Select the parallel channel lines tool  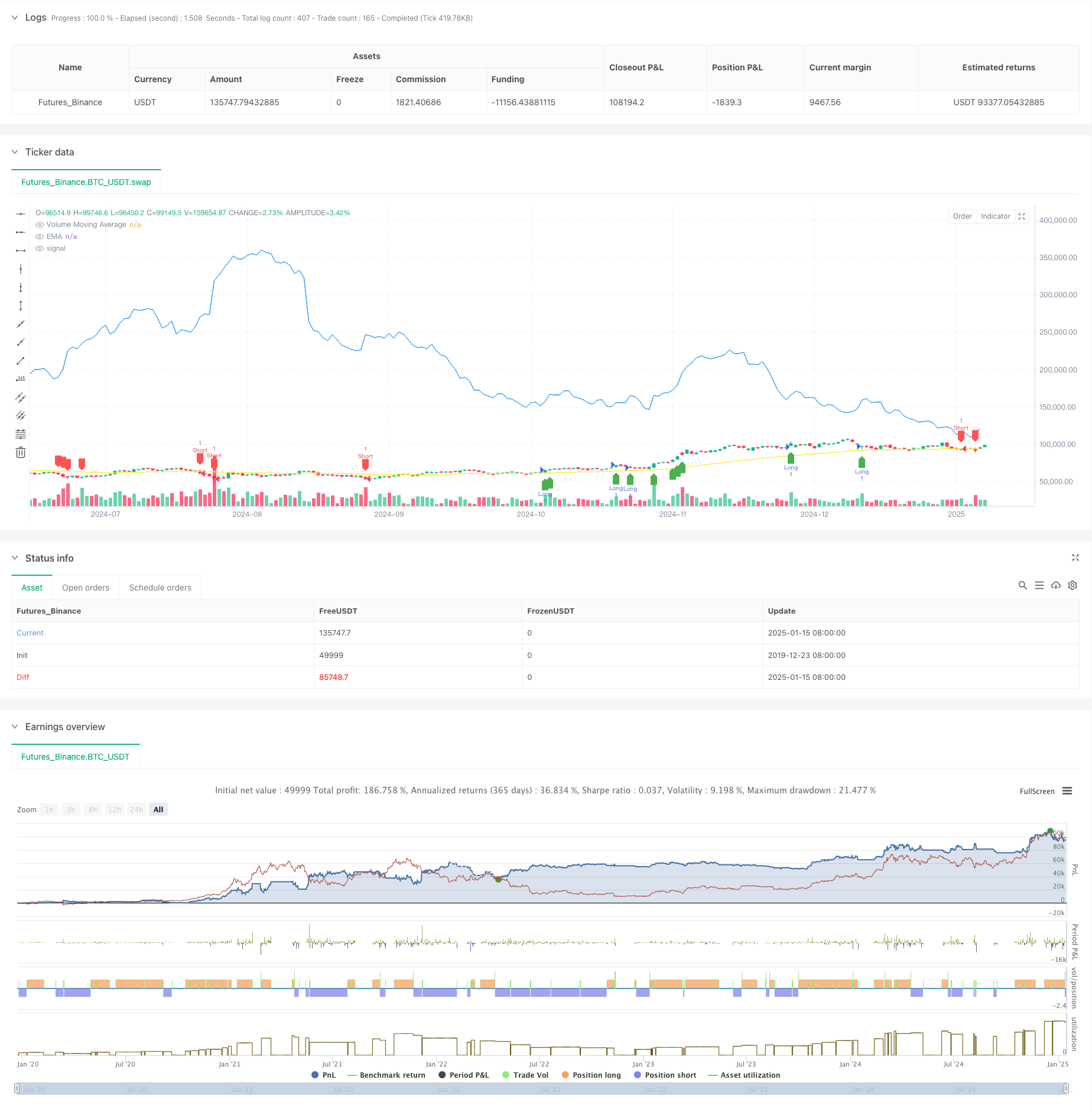tap(21, 397)
